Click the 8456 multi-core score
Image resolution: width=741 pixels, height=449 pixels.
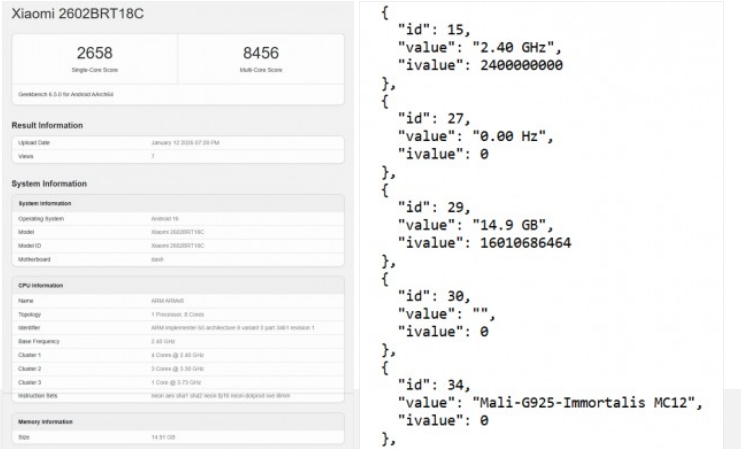(260, 56)
